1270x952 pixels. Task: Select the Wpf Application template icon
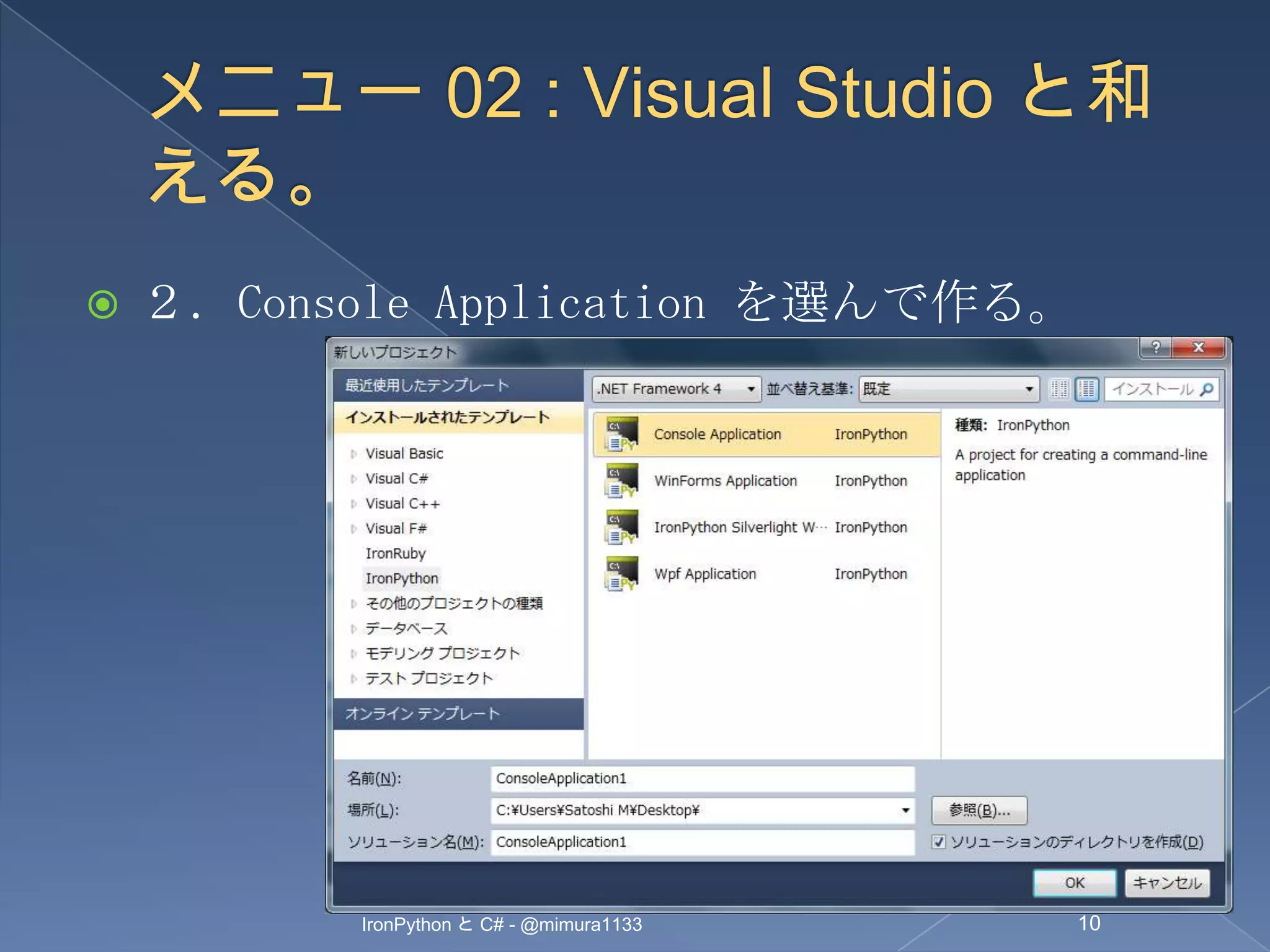coord(622,574)
